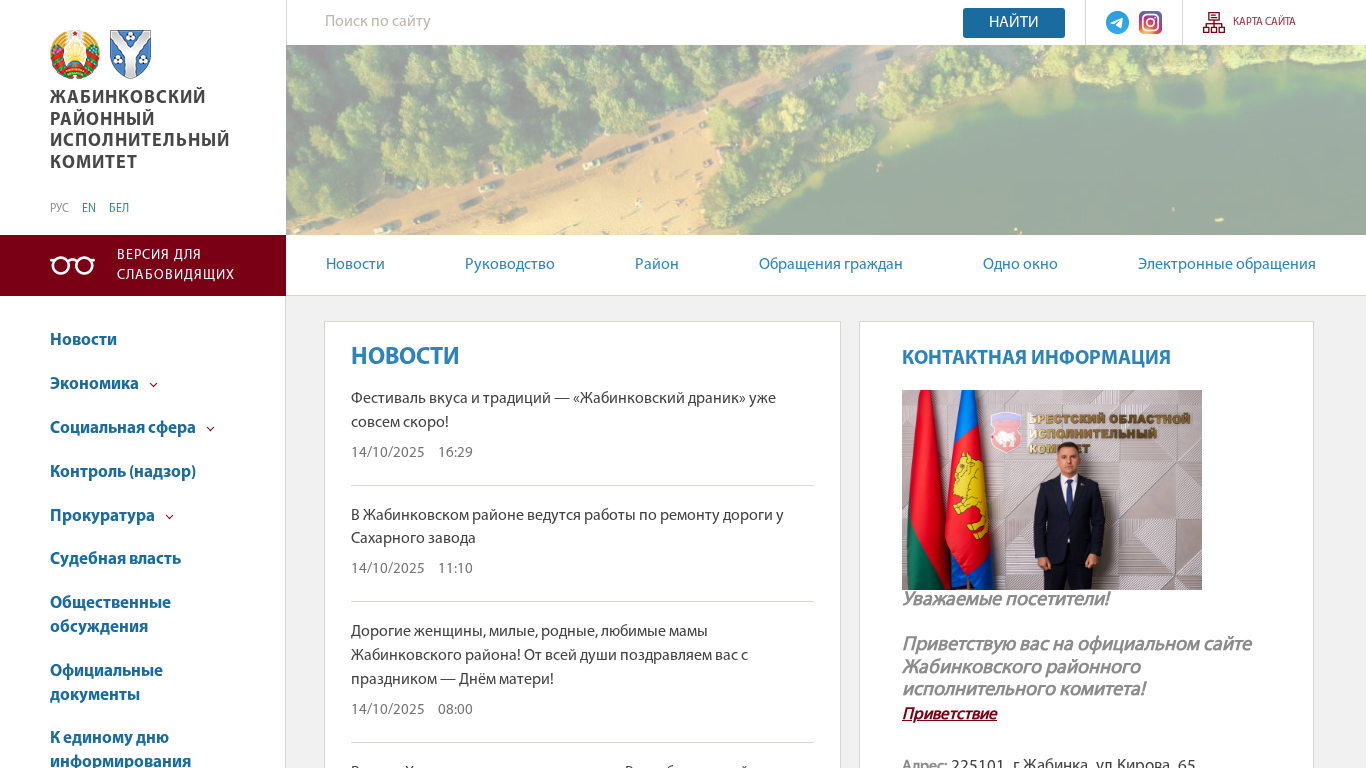
Task: Open Судебная власть in the sidebar
Action: pyautogui.click(x=115, y=559)
